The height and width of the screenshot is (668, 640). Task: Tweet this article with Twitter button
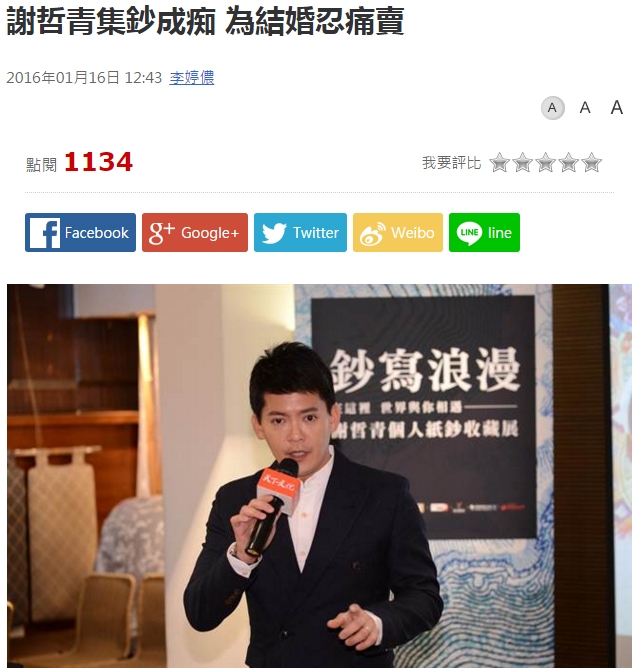(300, 233)
